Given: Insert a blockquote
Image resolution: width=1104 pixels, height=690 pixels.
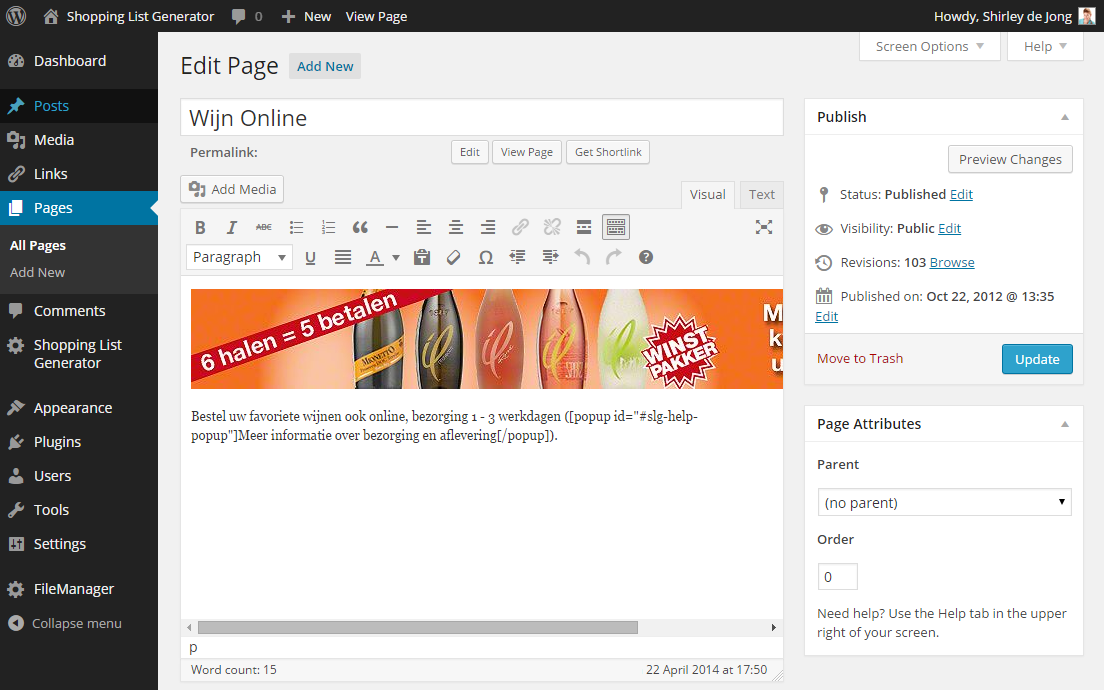Looking at the screenshot, I should tap(360, 228).
